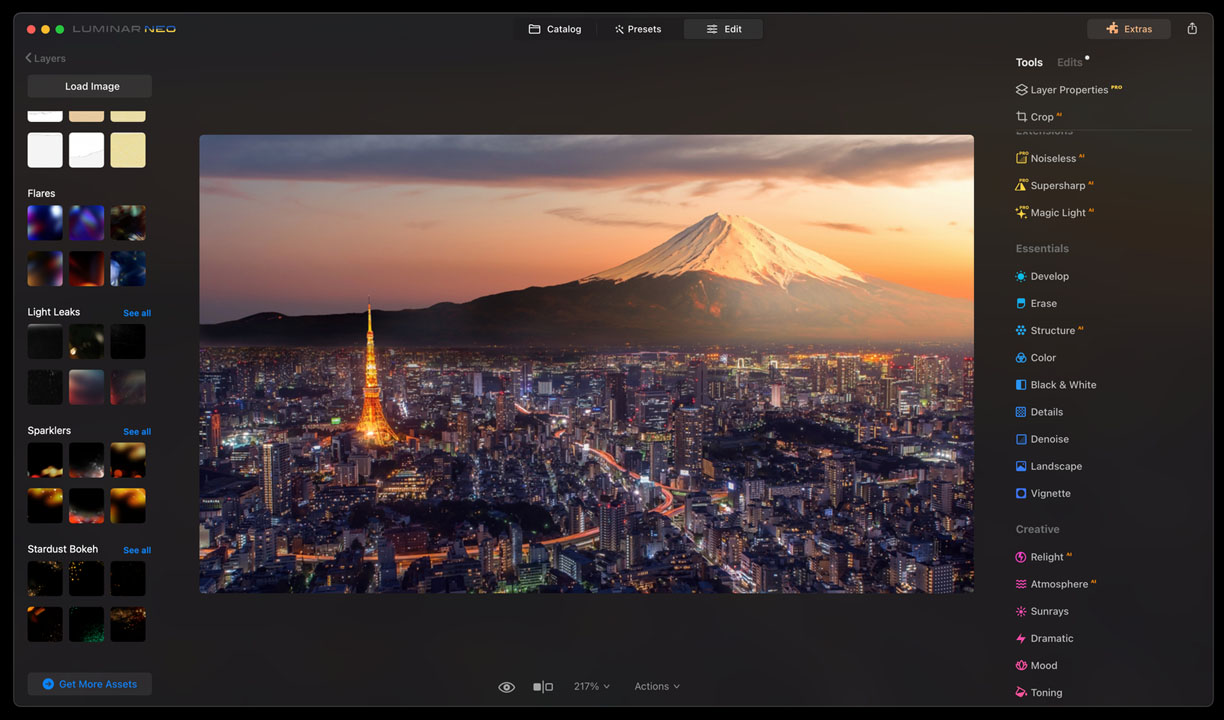The height and width of the screenshot is (720, 1224).
Task: Click the Load Image button
Action: tap(90, 86)
